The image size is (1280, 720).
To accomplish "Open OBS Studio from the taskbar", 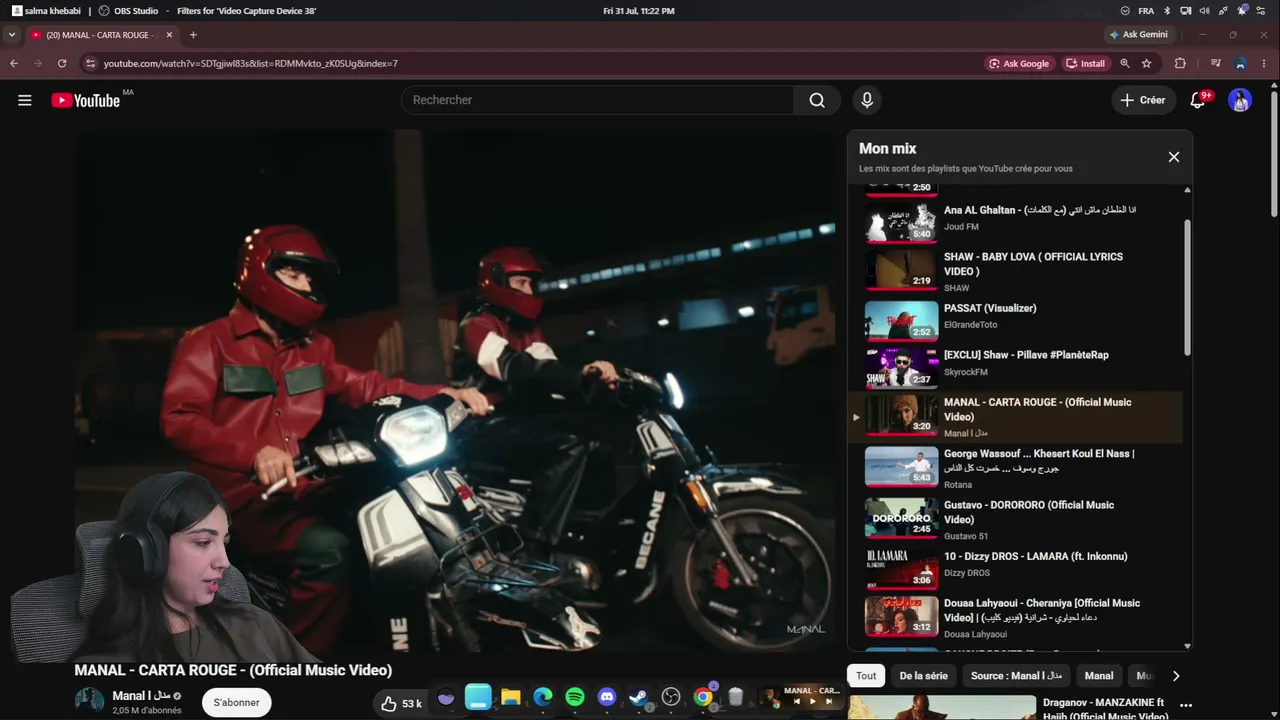I will (x=671, y=697).
